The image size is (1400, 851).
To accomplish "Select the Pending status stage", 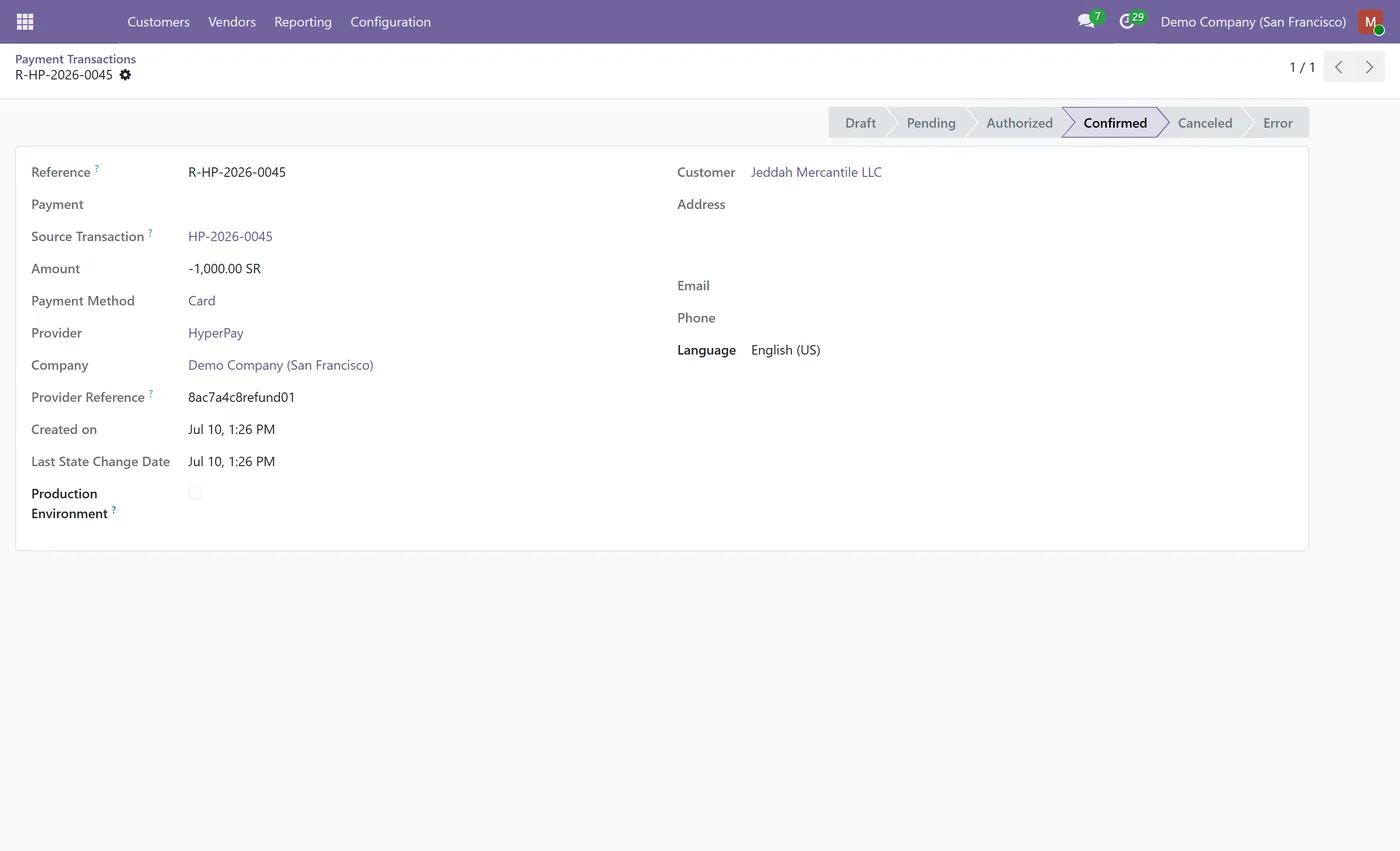I will pyautogui.click(x=930, y=123).
